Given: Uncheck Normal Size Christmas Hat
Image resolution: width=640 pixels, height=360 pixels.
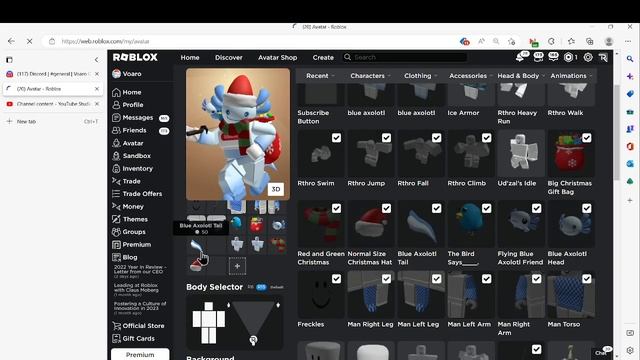Looking at the screenshot, I should pos(387,209).
